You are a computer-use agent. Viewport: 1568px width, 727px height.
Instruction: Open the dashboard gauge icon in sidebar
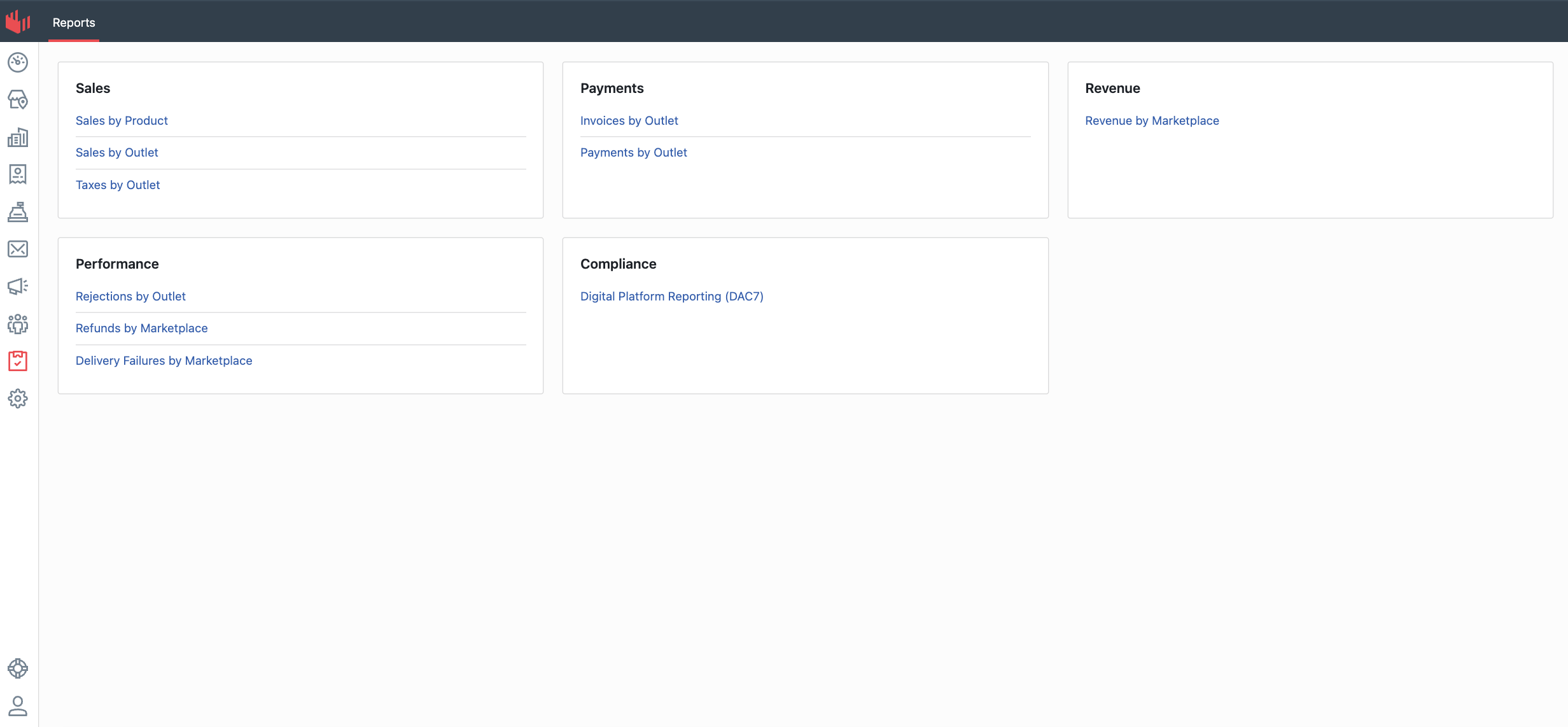18,62
